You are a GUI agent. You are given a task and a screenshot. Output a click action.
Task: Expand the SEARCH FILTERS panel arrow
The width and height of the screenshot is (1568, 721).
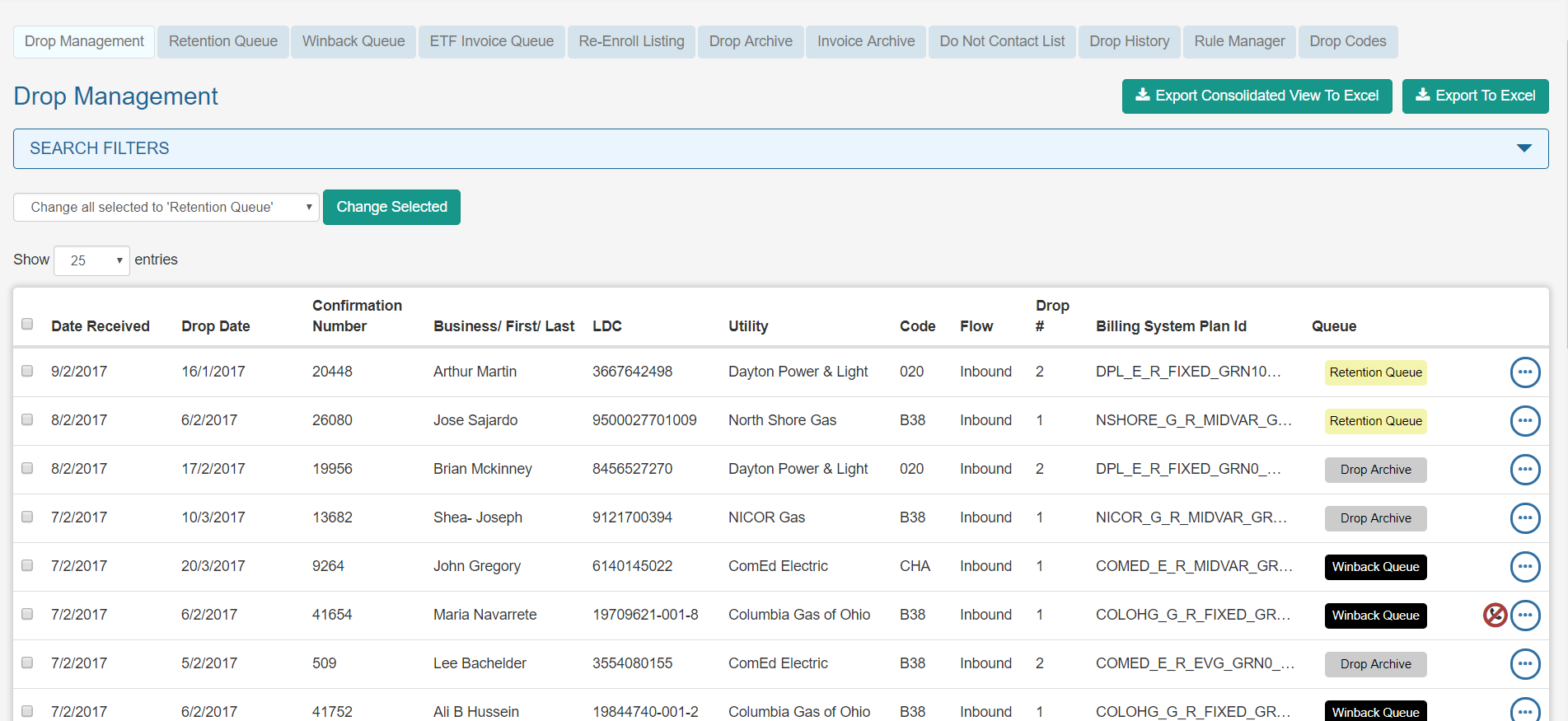point(1524,148)
